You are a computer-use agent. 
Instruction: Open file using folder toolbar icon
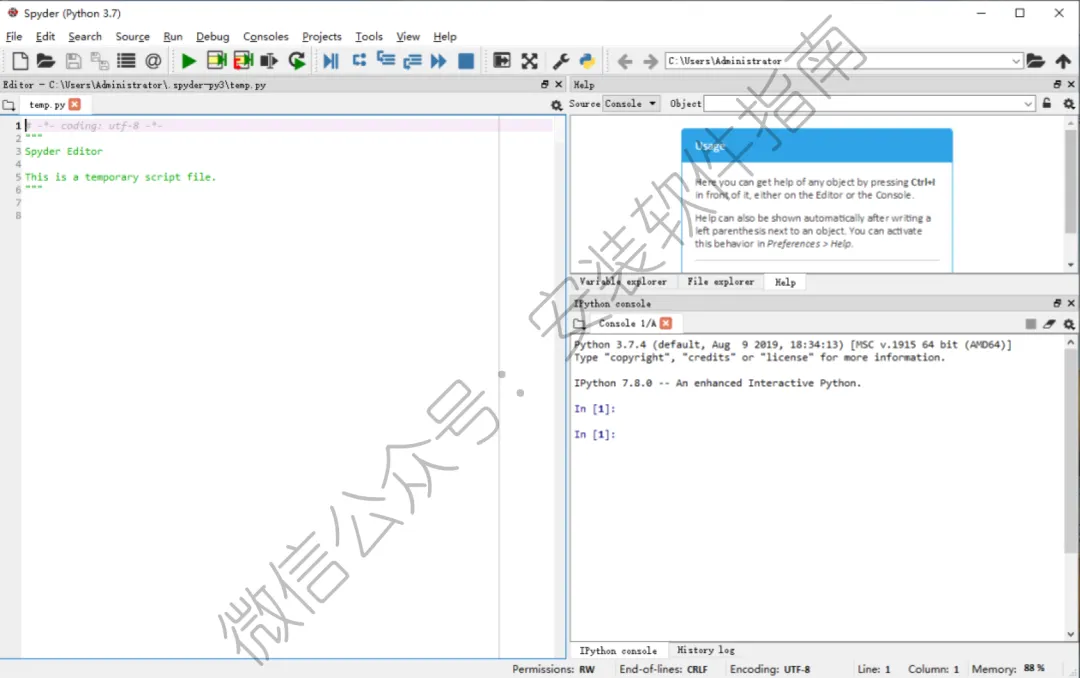(45, 61)
